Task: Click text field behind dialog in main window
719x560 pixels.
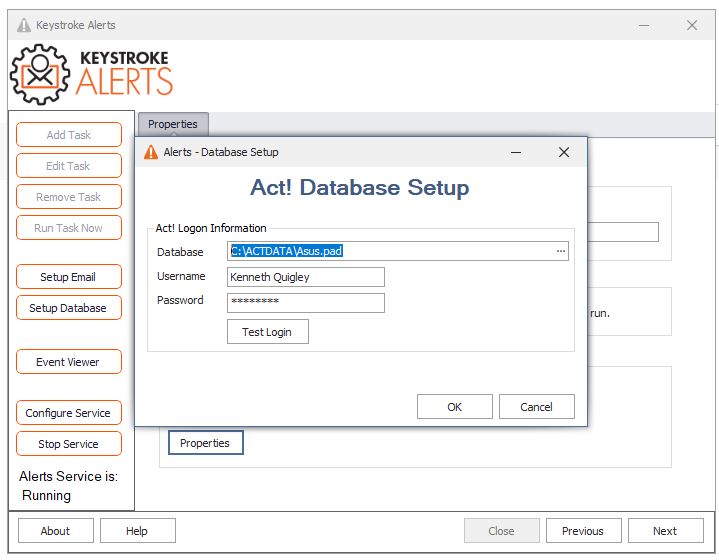Action: tap(623, 232)
